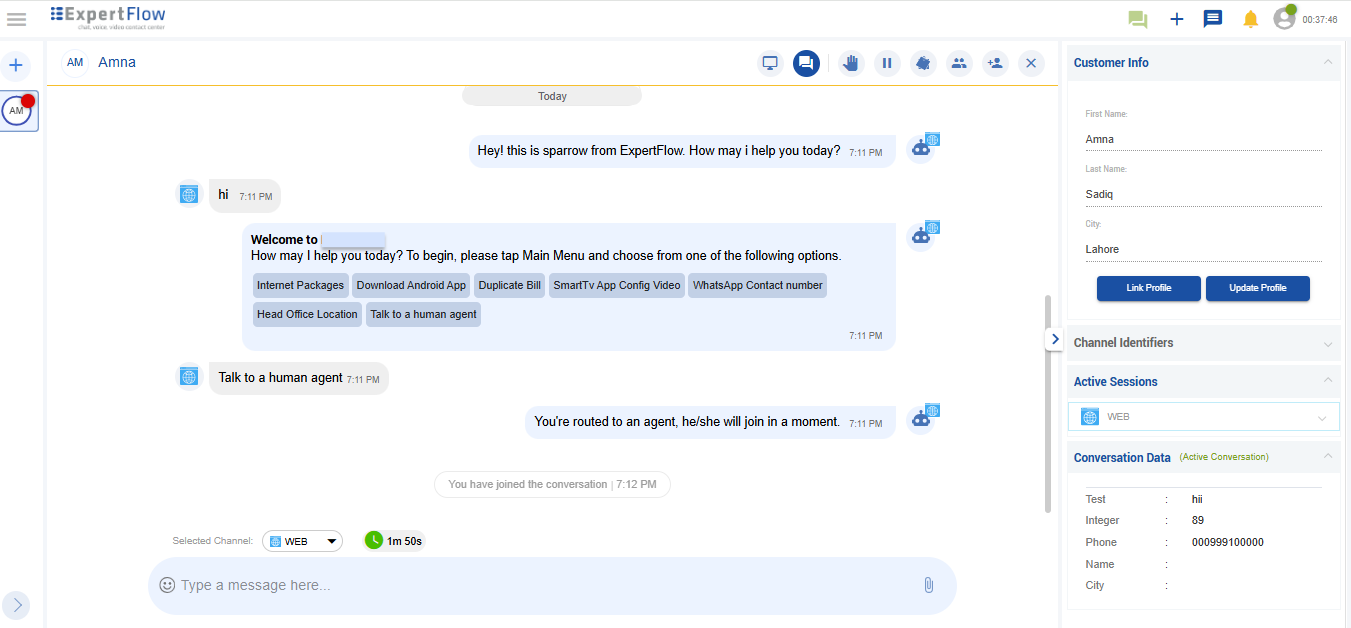Collapse the Customer Info section

(x=1328, y=62)
